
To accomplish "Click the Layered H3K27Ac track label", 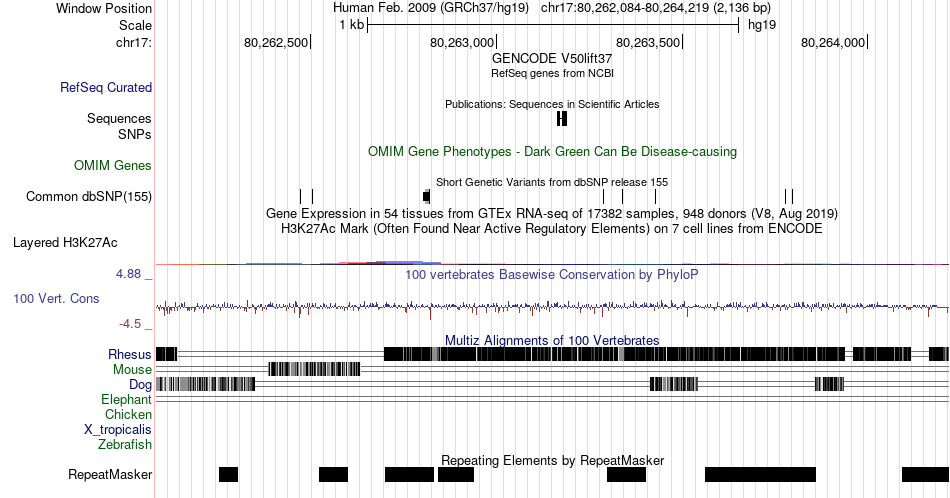I will pos(65,242).
